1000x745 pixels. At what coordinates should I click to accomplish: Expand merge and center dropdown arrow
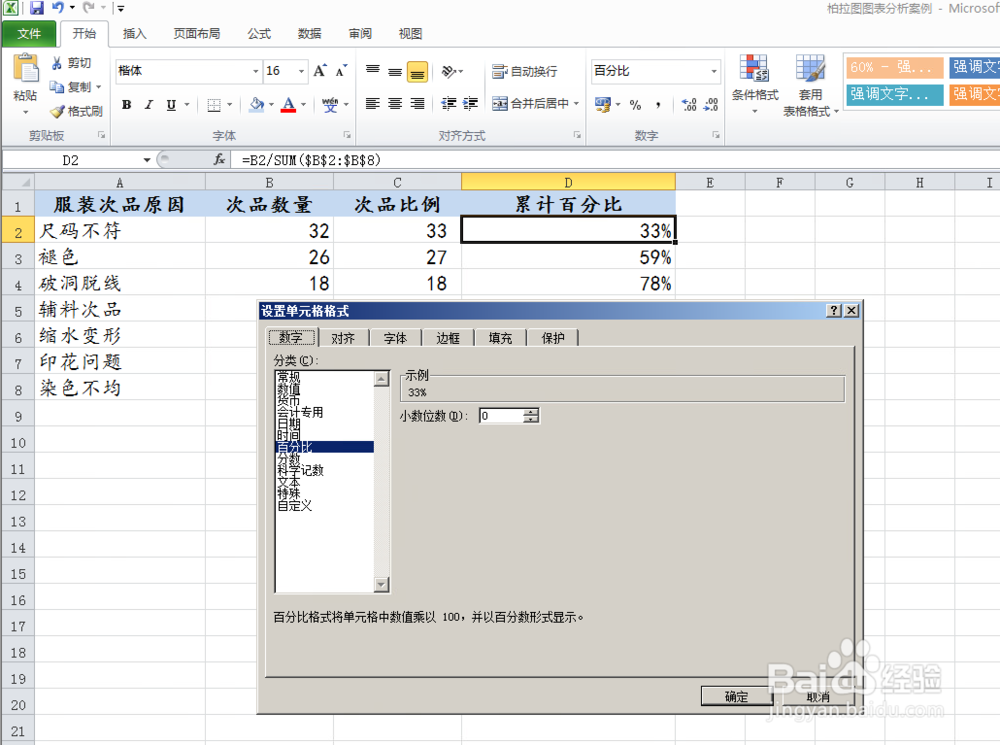pos(577,103)
